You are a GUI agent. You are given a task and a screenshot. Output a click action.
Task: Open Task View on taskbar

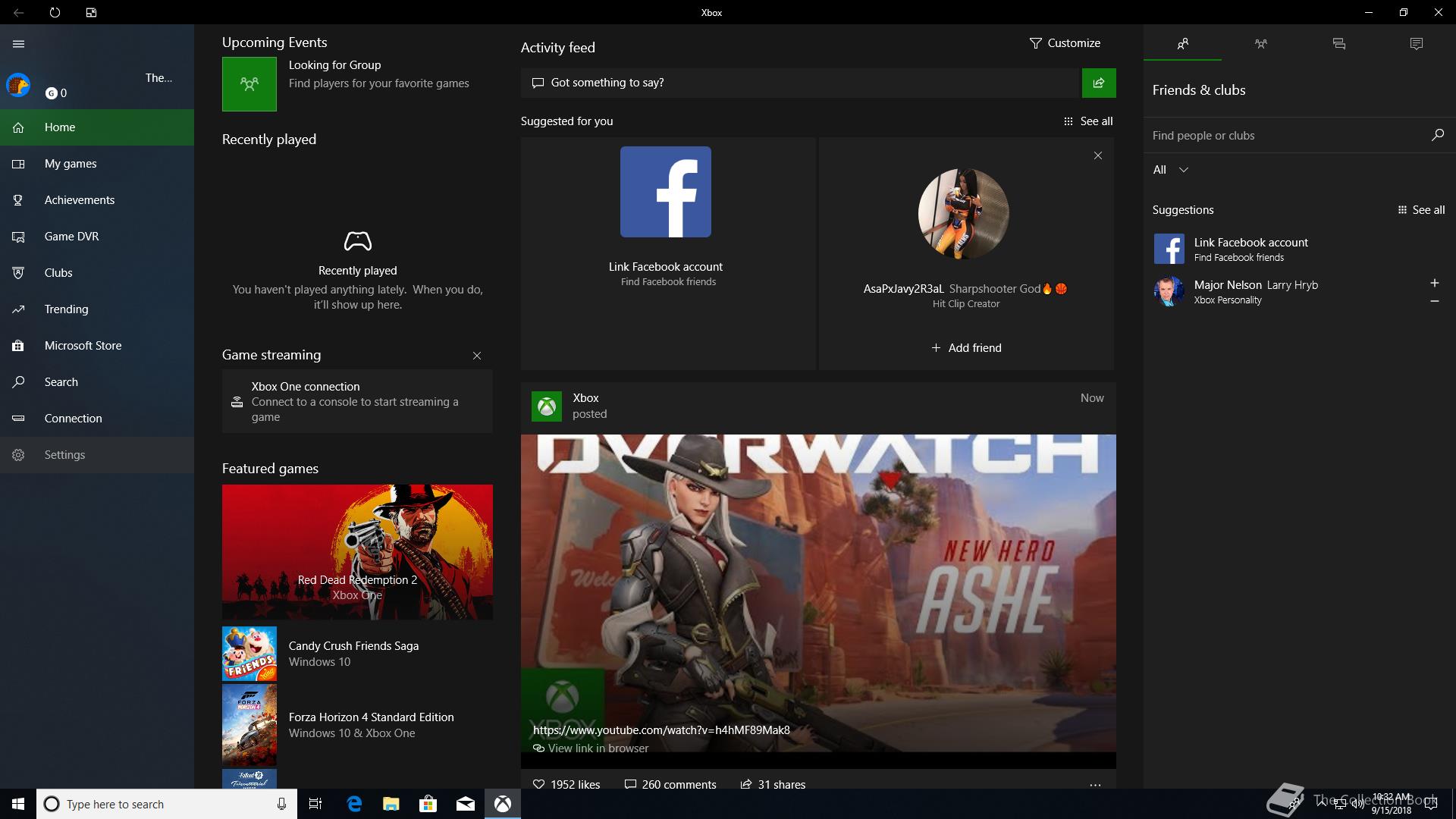tap(315, 804)
